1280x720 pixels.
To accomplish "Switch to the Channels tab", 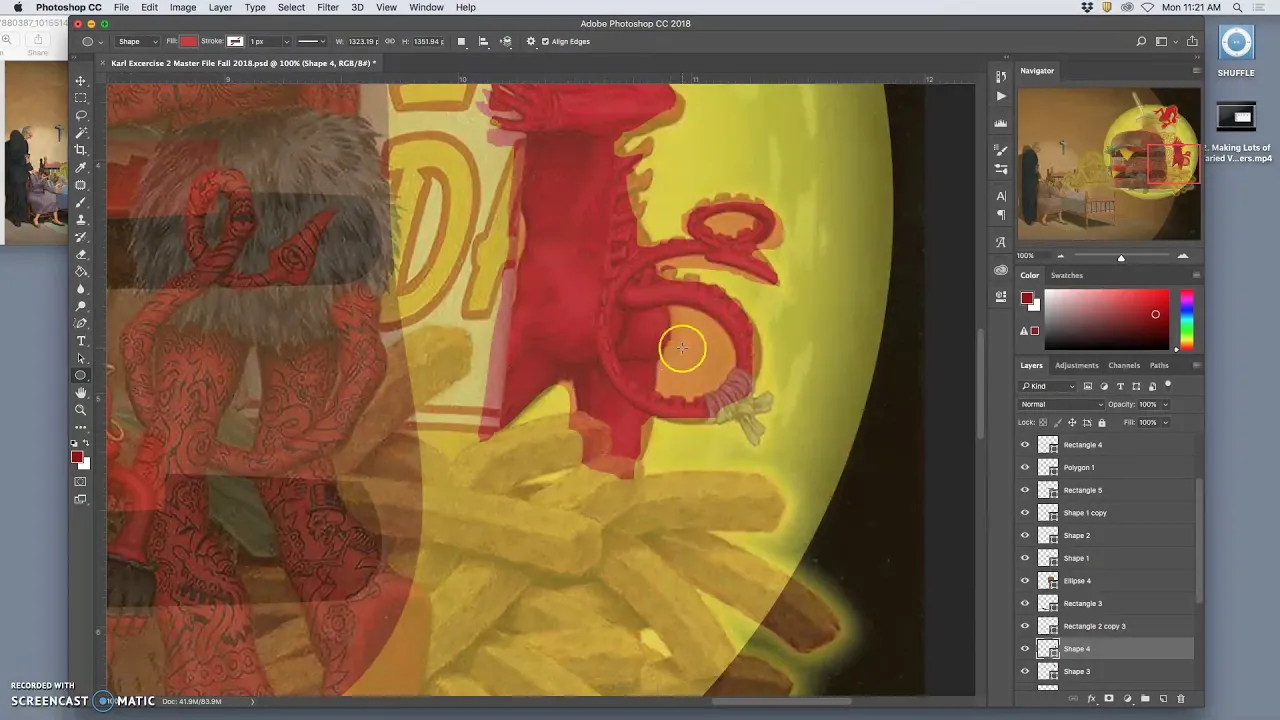I will [x=1124, y=365].
